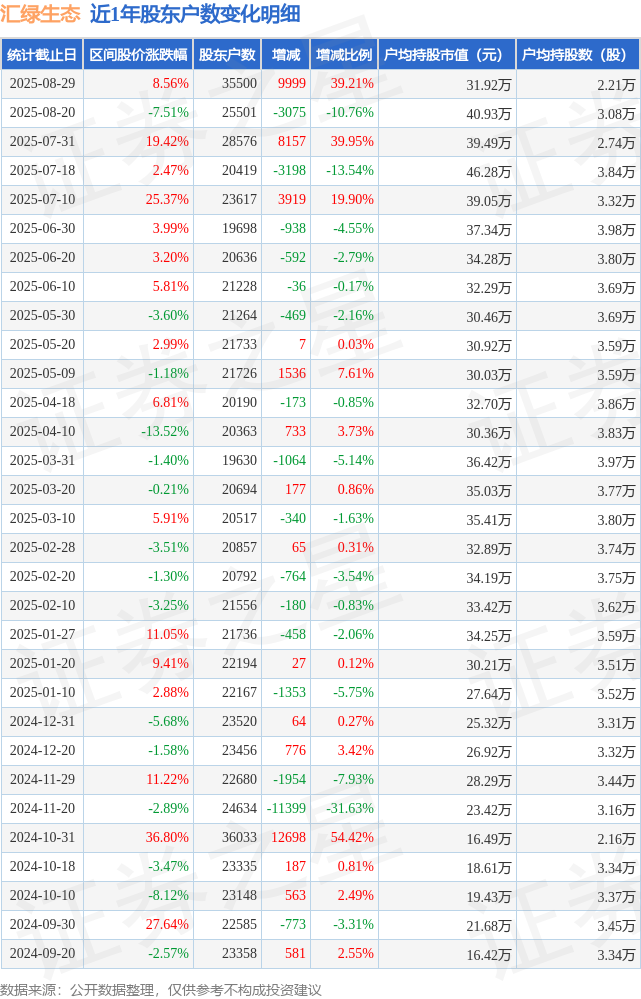The image size is (641, 999).
Task: Click the 区间股价涨跌幅 column header
Action: point(138,55)
